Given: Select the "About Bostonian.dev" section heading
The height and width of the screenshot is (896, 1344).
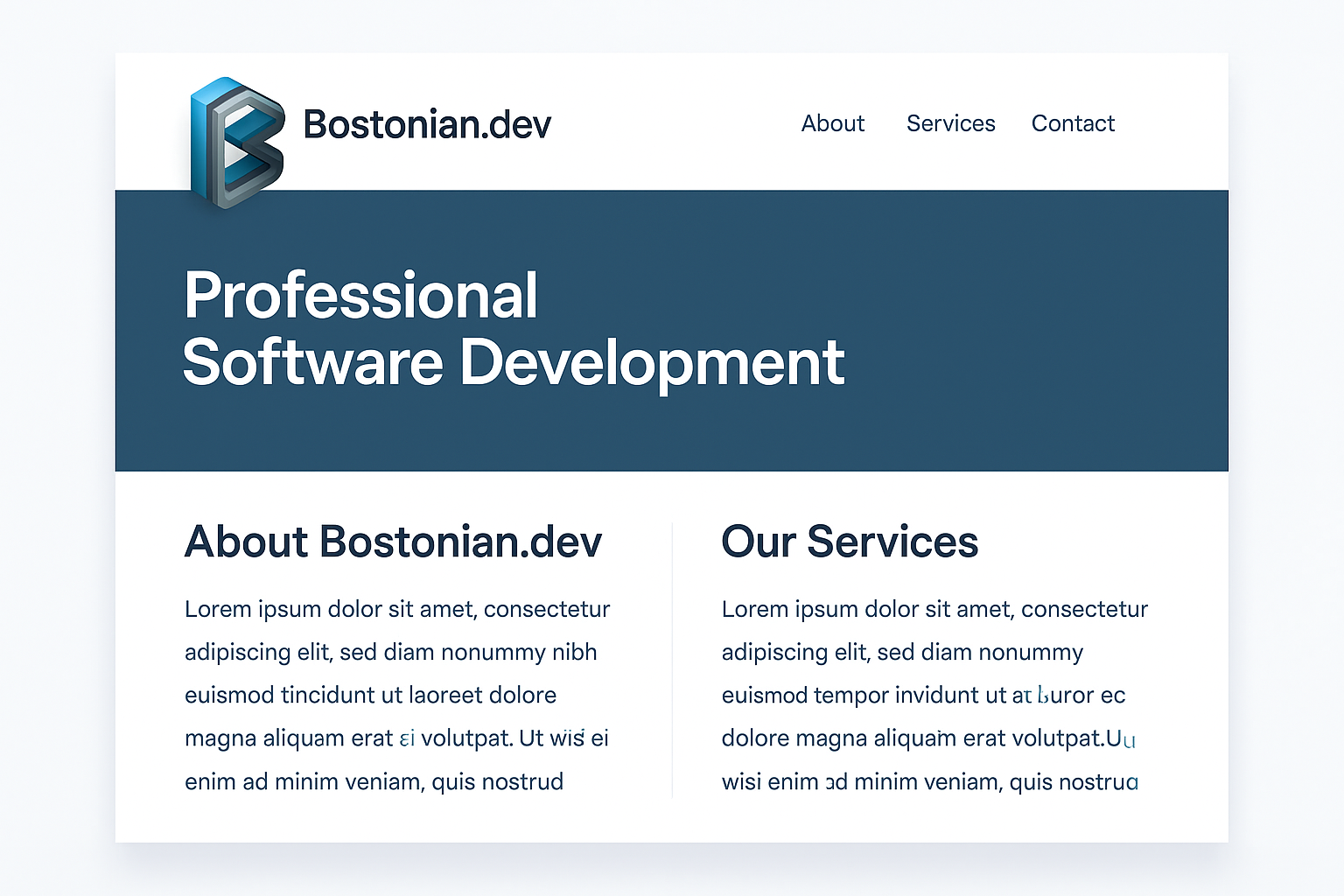Looking at the screenshot, I should click(x=393, y=542).
